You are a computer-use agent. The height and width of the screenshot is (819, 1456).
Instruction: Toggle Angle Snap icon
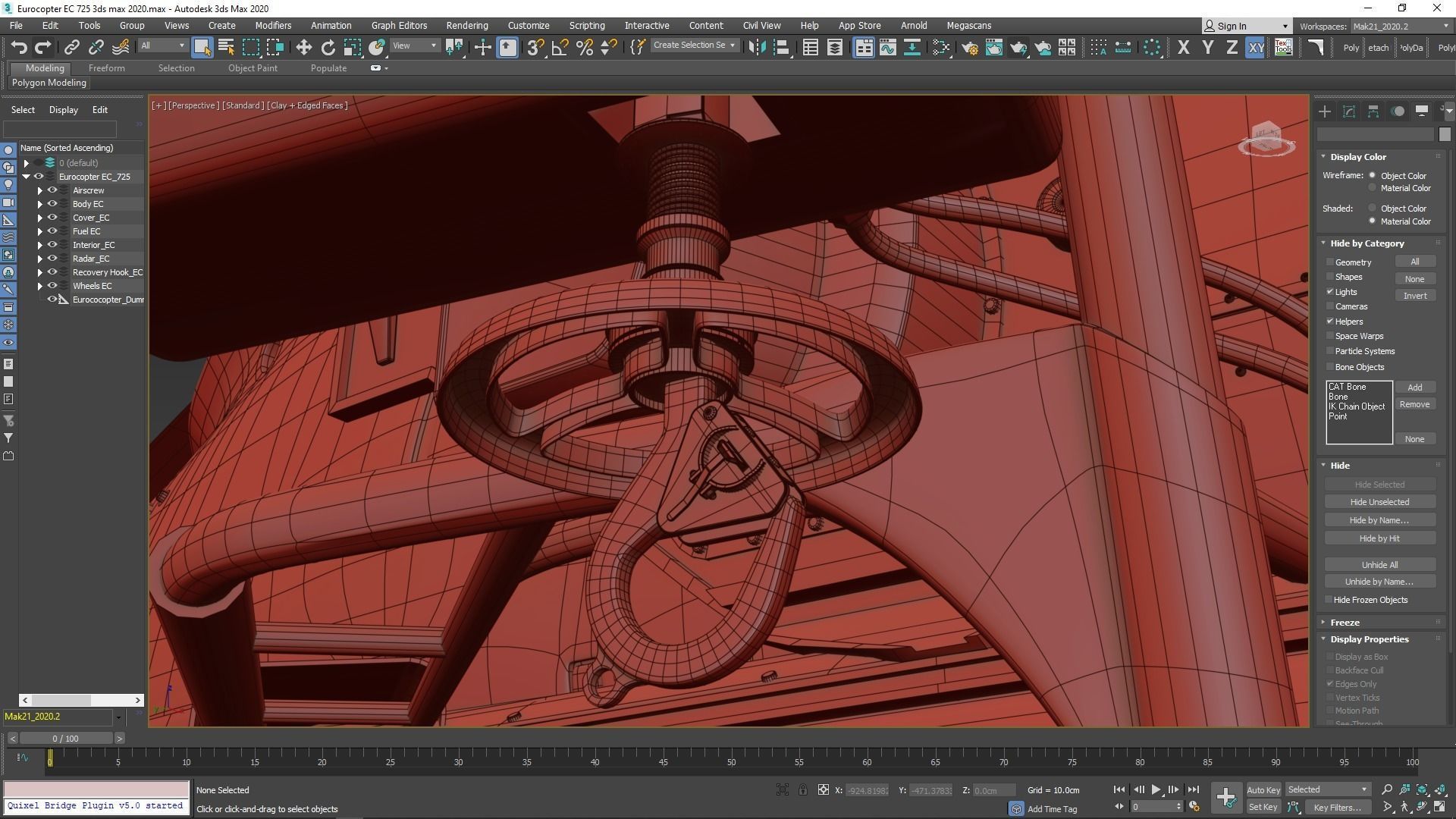coord(560,47)
